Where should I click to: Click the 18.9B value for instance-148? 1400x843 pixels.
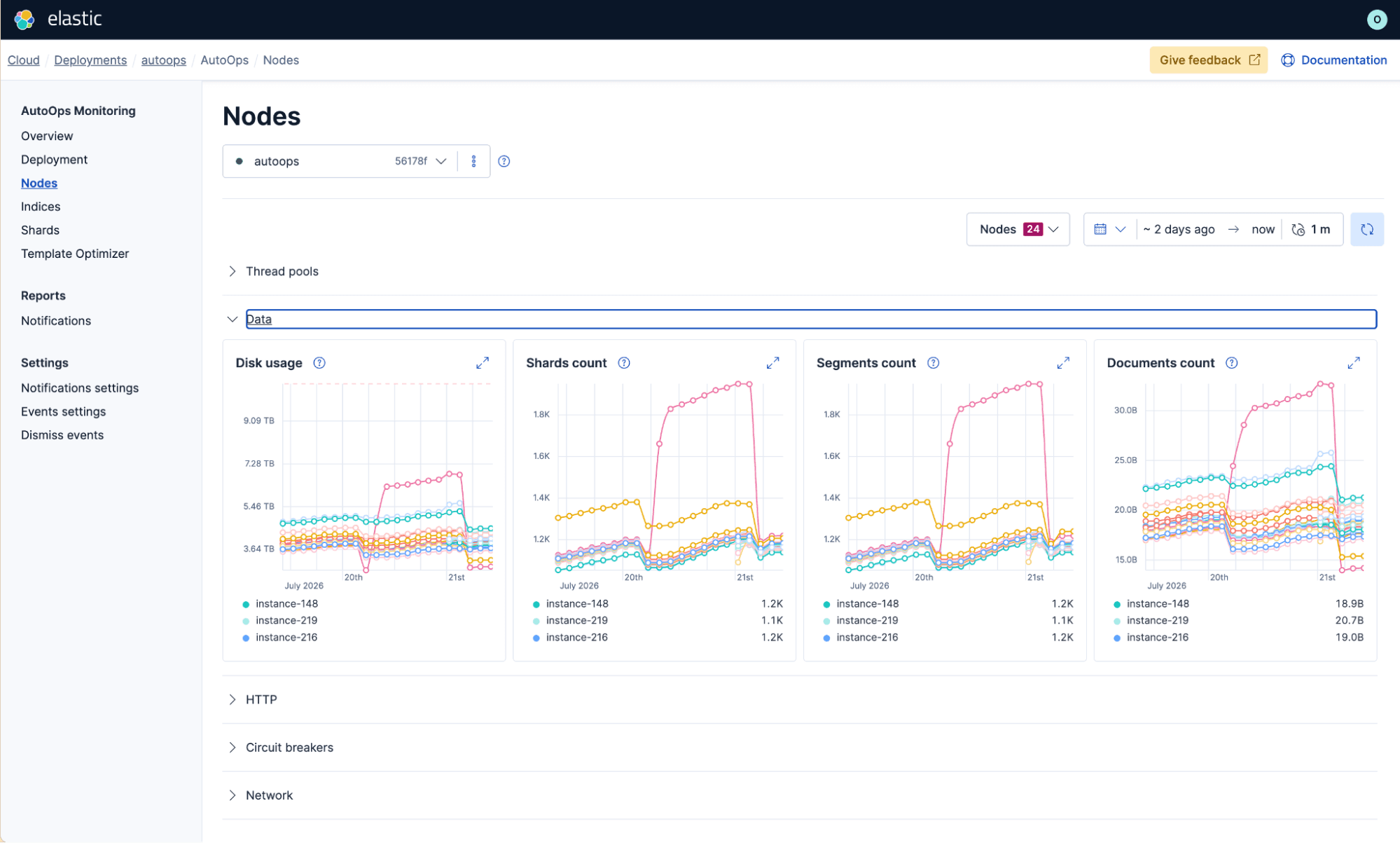tap(1349, 604)
